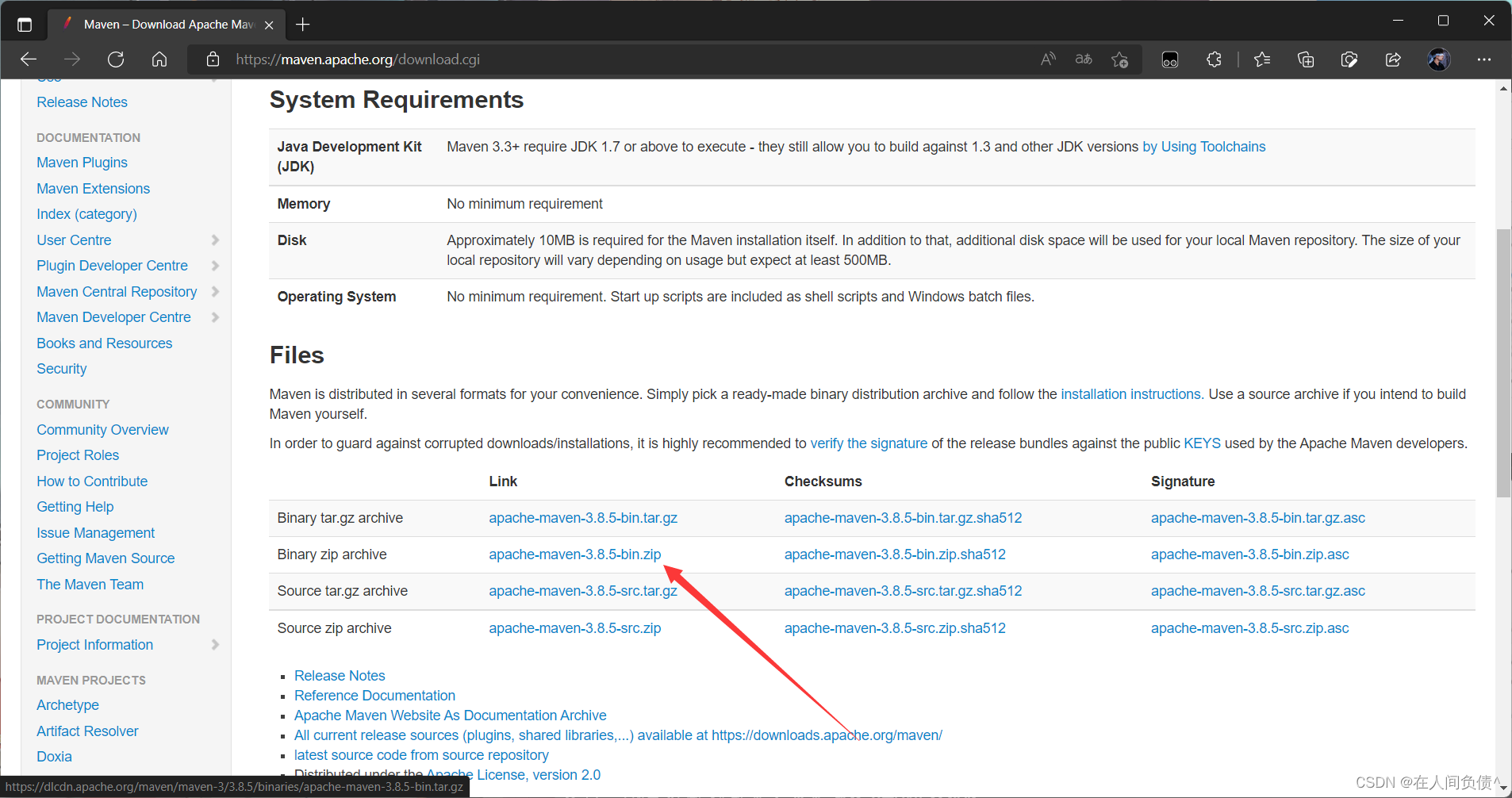
Task: Open Archetype project link
Action: 67,705
